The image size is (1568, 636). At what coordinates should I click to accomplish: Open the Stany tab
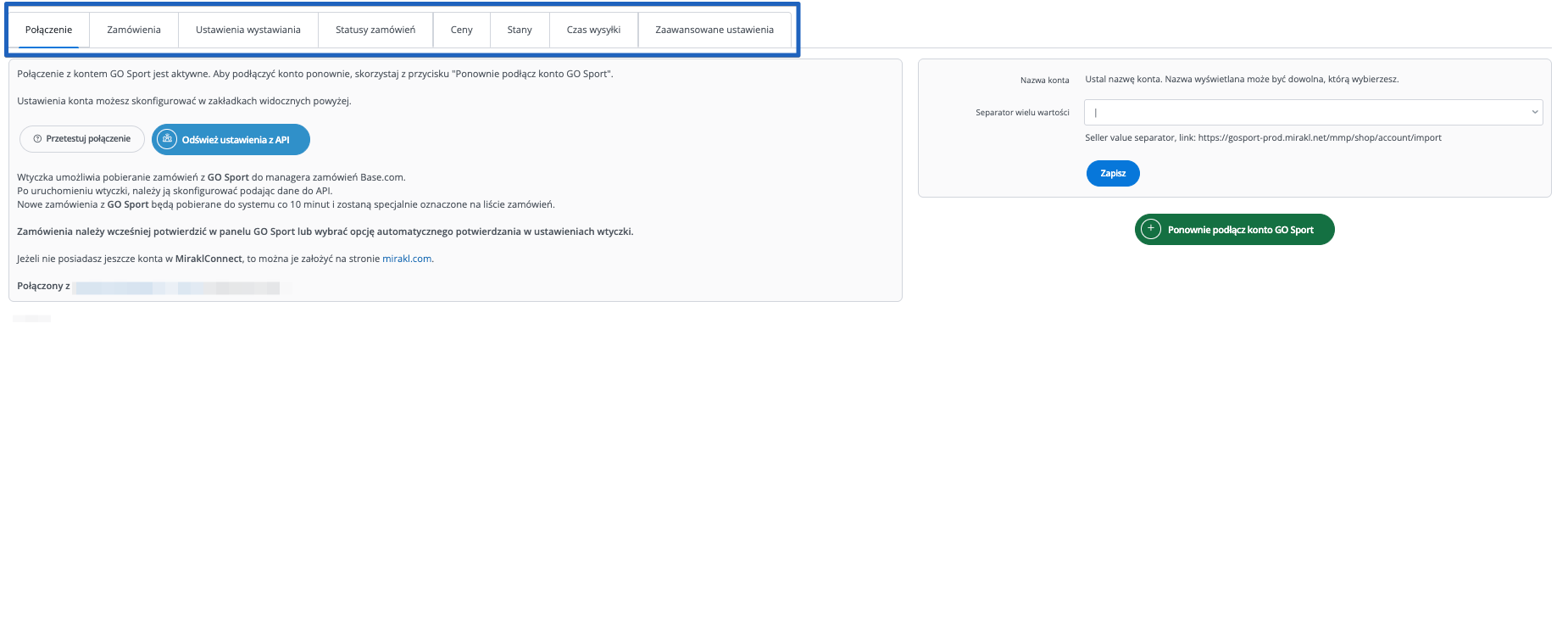pyautogui.click(x=520, y=30)
